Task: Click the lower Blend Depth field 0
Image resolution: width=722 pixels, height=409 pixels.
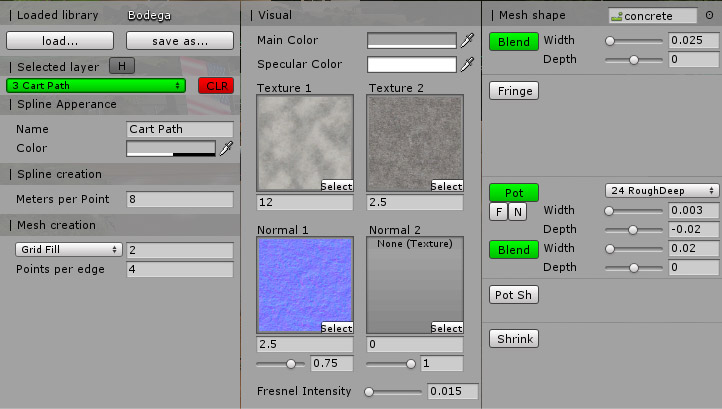Action: 693,267
